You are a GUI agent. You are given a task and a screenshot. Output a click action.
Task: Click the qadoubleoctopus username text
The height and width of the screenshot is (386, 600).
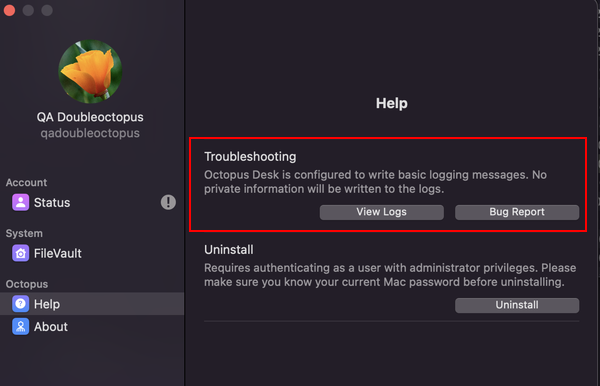pyautogui.click(x=90, y=133)
